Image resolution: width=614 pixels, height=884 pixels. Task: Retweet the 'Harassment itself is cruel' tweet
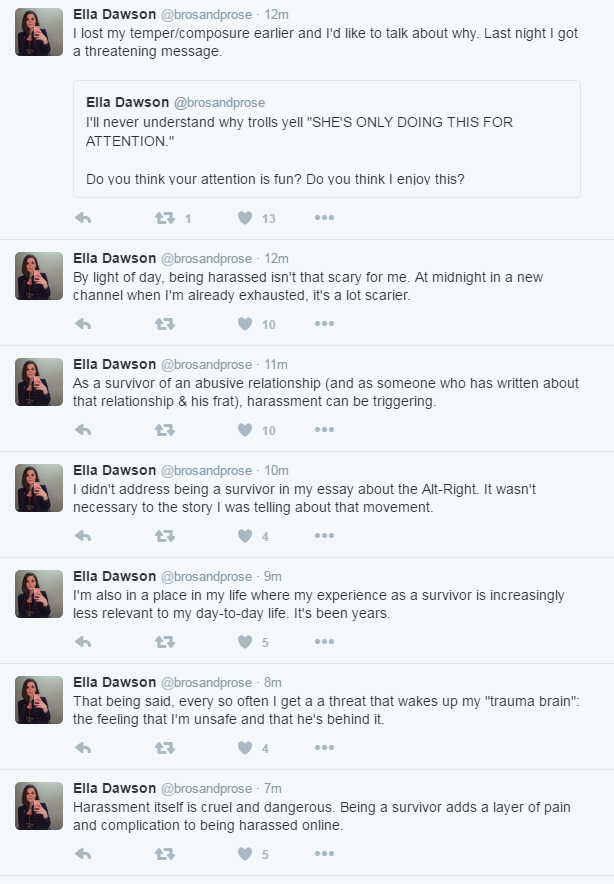165,854
